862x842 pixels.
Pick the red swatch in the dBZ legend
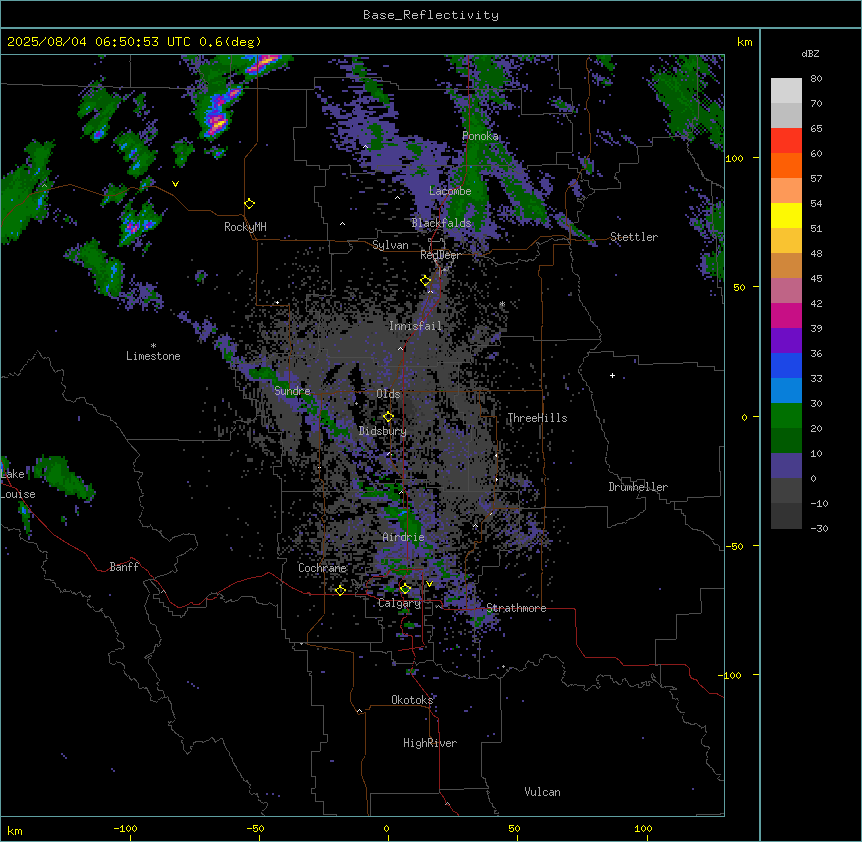click(786, 140)
